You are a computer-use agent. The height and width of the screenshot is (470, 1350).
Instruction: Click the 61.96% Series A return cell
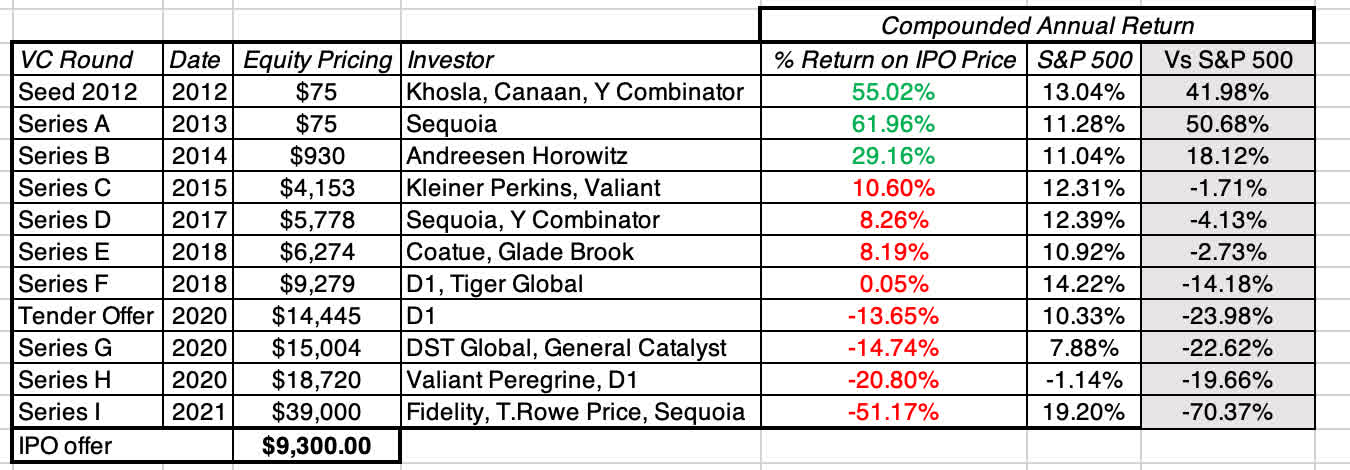pos(896,125)
